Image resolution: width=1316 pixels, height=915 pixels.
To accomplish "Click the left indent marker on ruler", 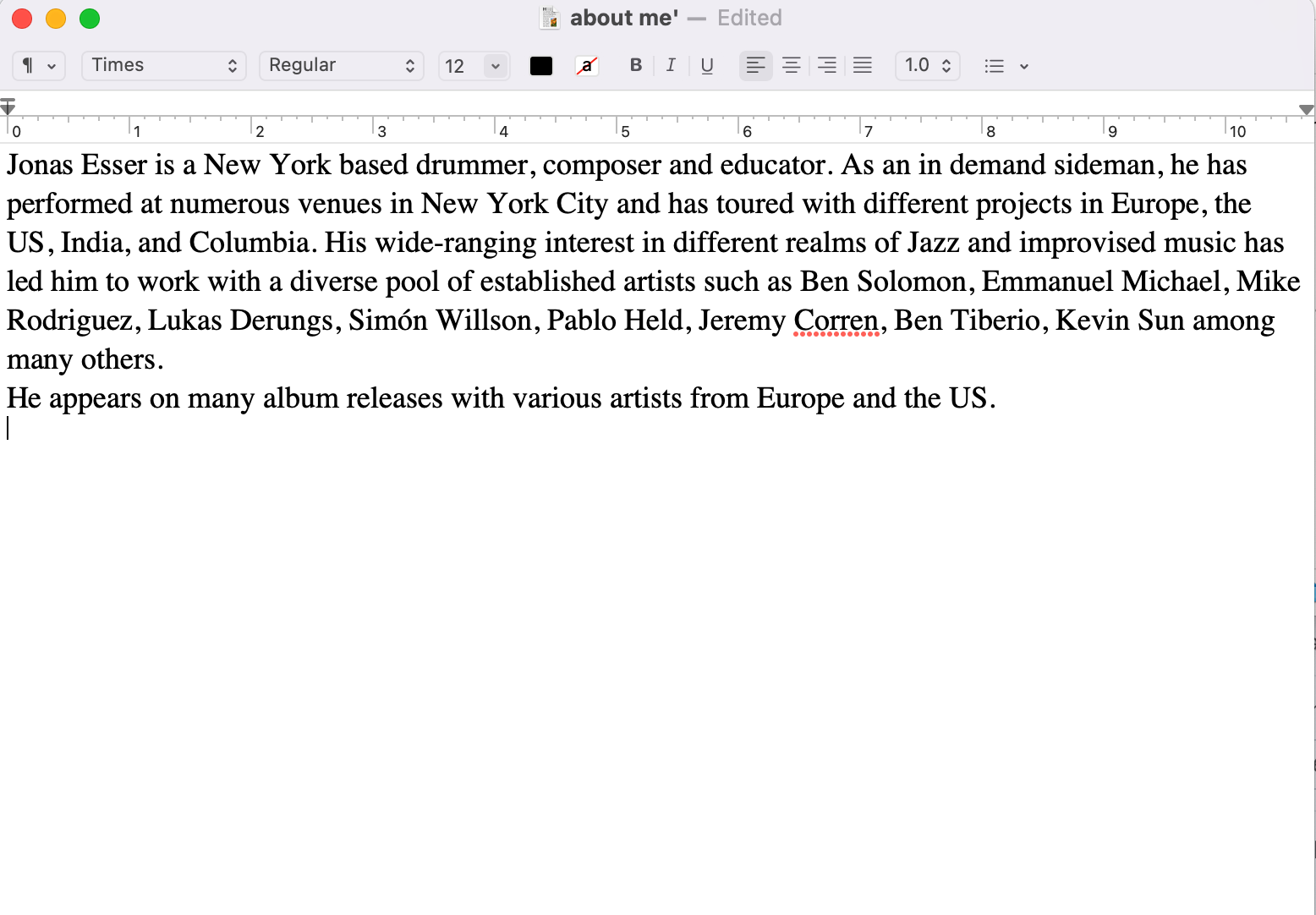I will coord(8,107).
